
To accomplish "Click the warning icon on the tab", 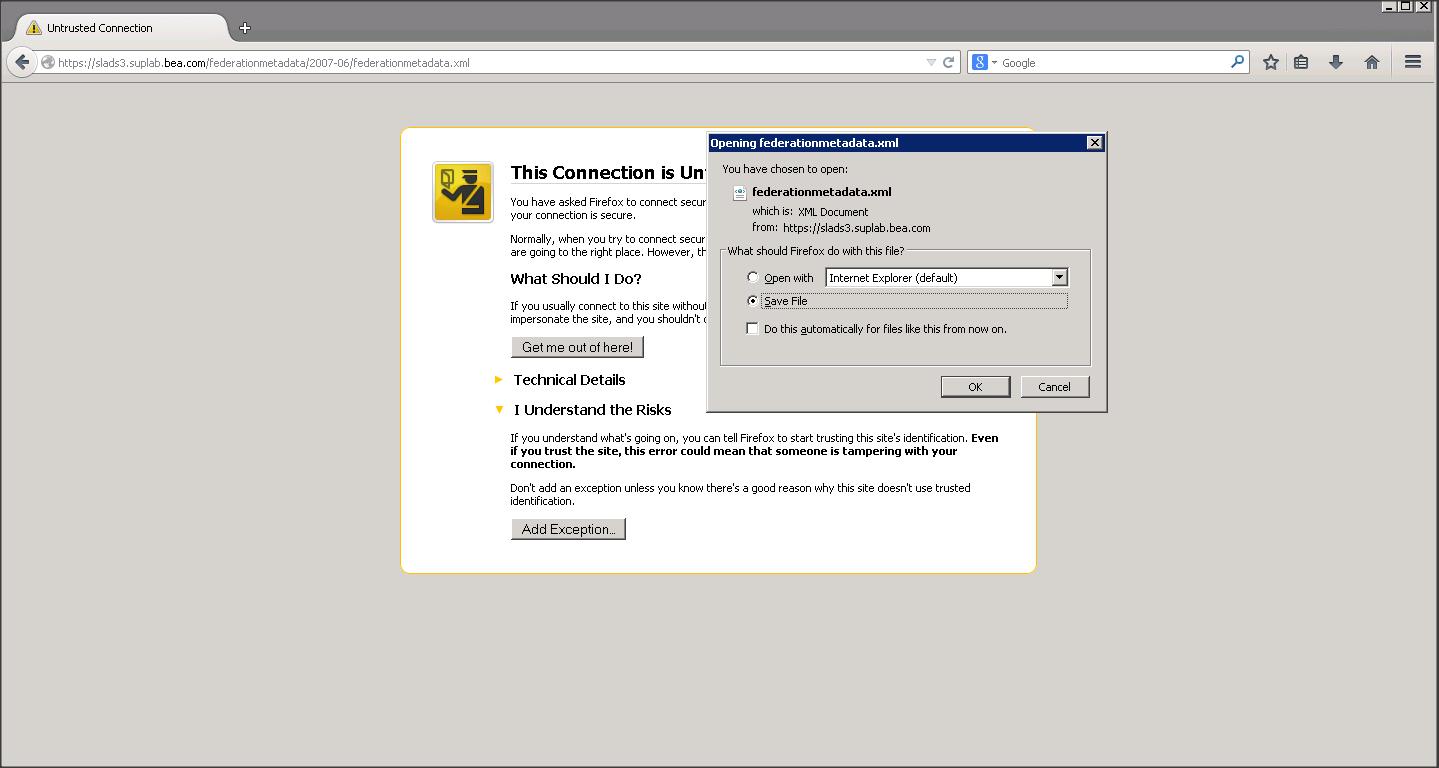I will pos(34,28).
